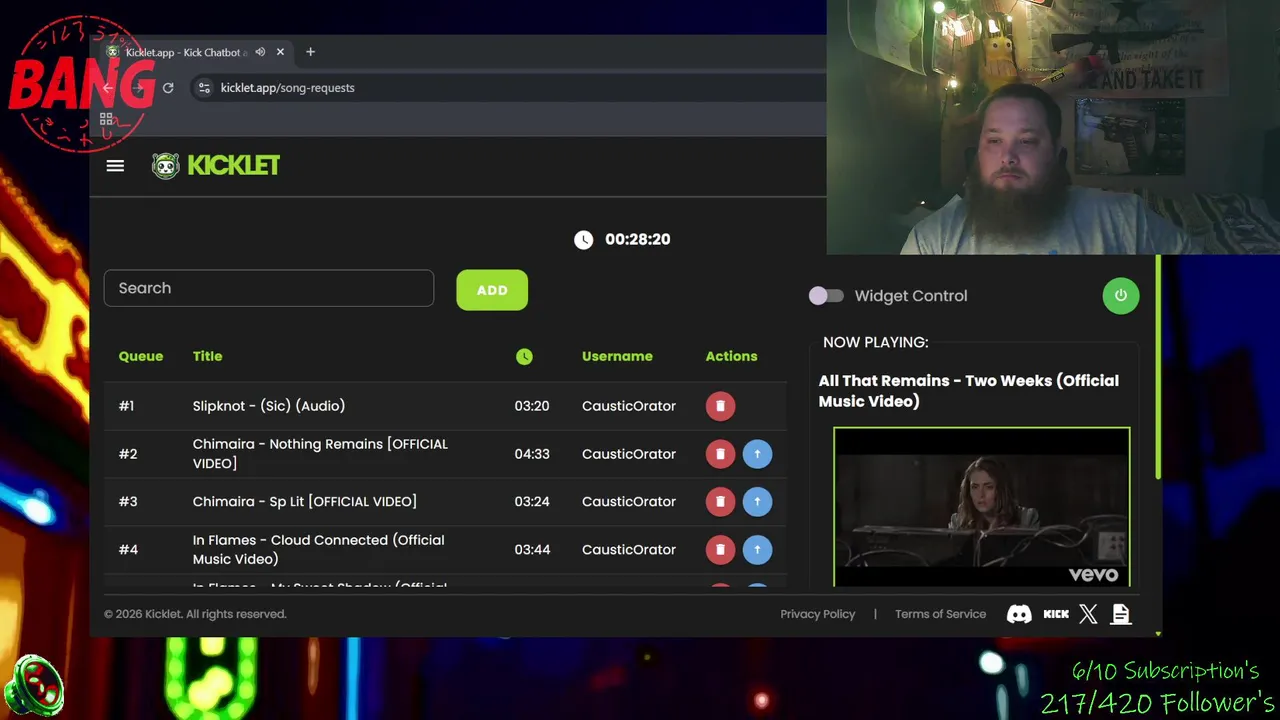Delete Chimaira - Sp Lit from queue

click(x=720, y=502)
